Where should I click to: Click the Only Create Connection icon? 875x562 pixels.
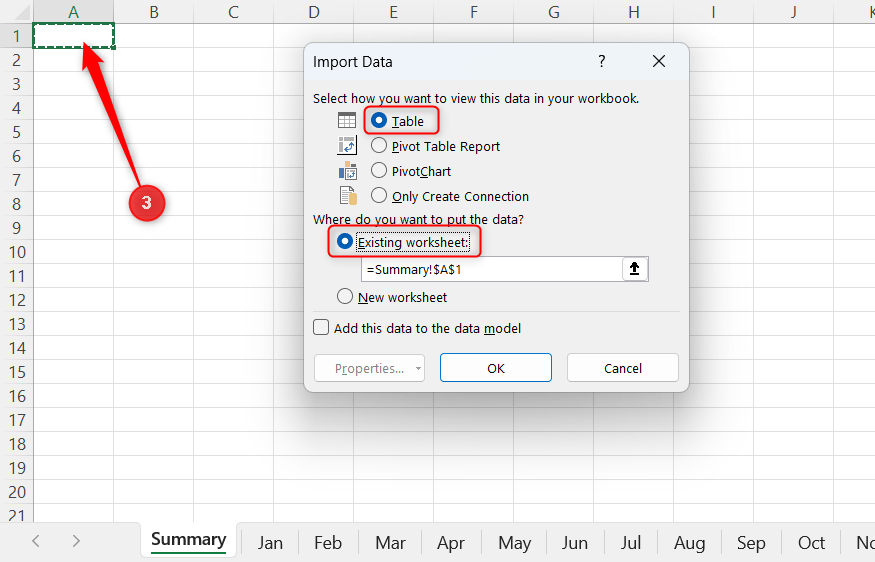(x=348, y=196)
